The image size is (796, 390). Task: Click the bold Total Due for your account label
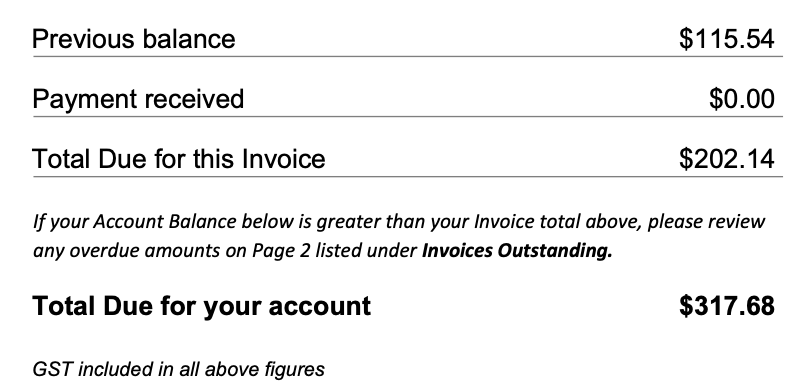pyautogui.click(x=202, y=307)
